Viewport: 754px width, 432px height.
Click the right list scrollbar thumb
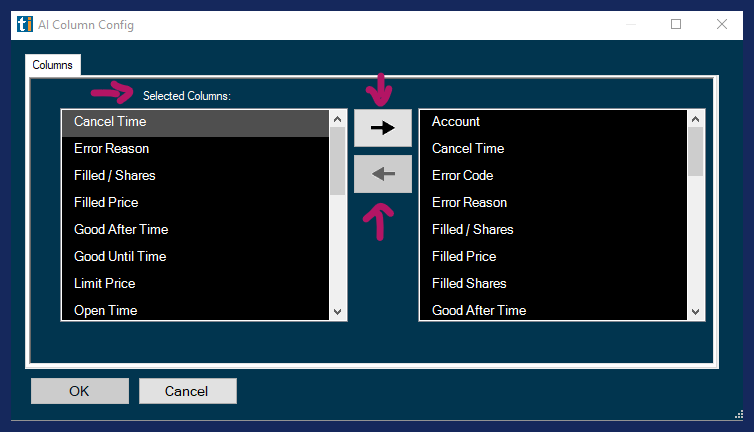click(x=696, y=150)
